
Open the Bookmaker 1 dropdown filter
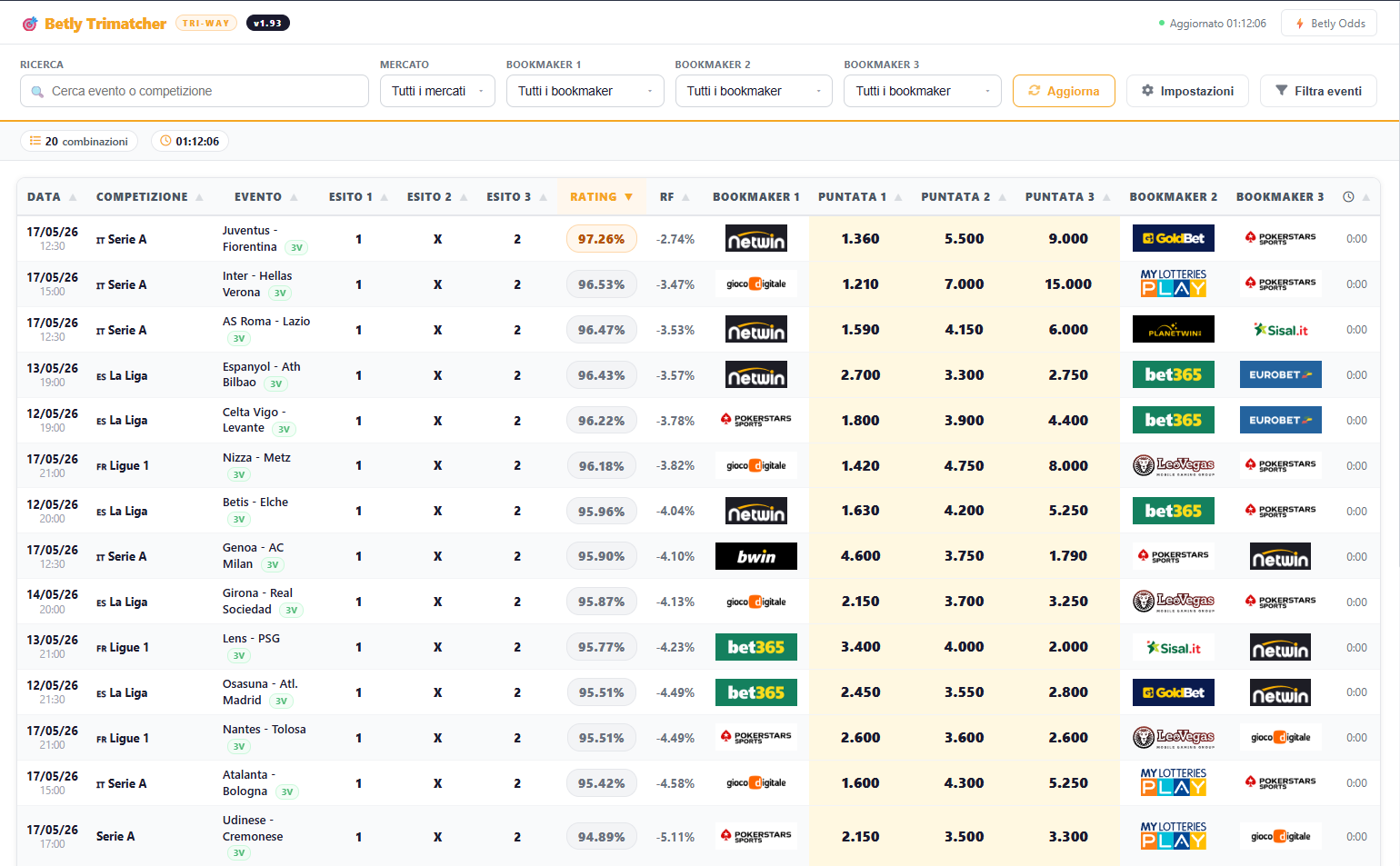click(585, 91)
